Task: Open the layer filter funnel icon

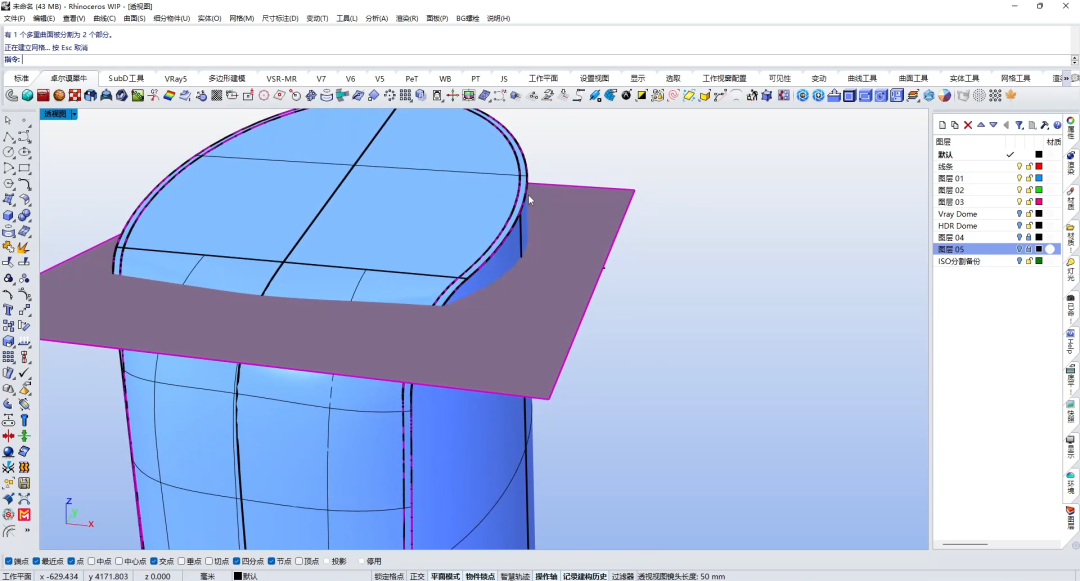Action: point(1019,125)
